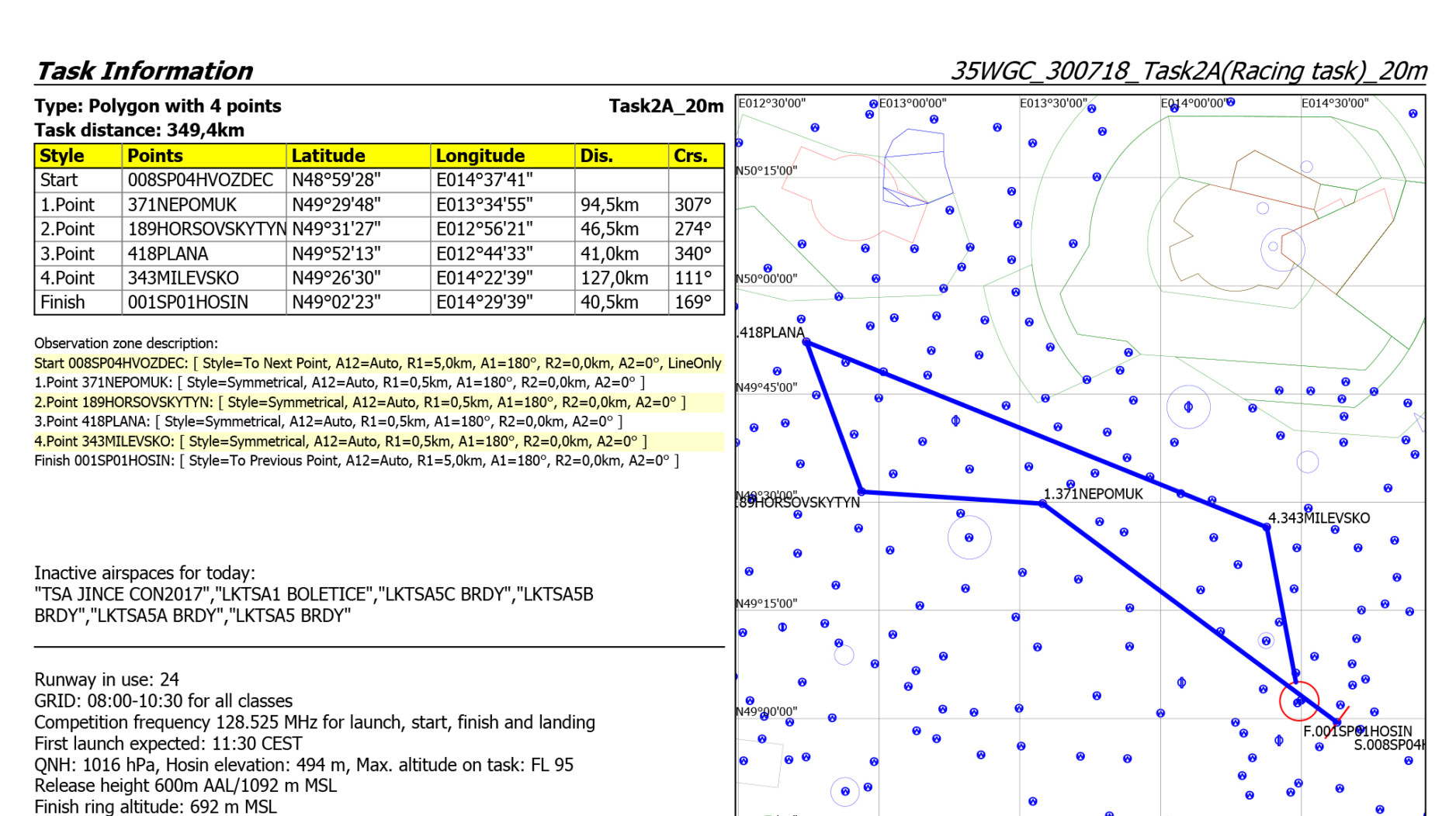Image resolution: width=1456 pixels, height=816 pixels.
Task: Click the Task Information heading
Action: coord(144,71)
